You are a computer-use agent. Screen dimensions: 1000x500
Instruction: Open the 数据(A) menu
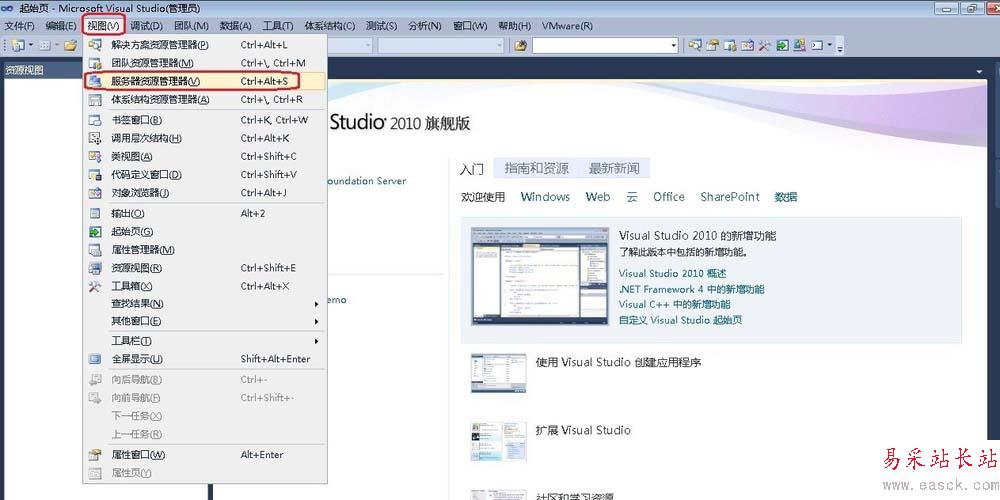tap(235, 26)
